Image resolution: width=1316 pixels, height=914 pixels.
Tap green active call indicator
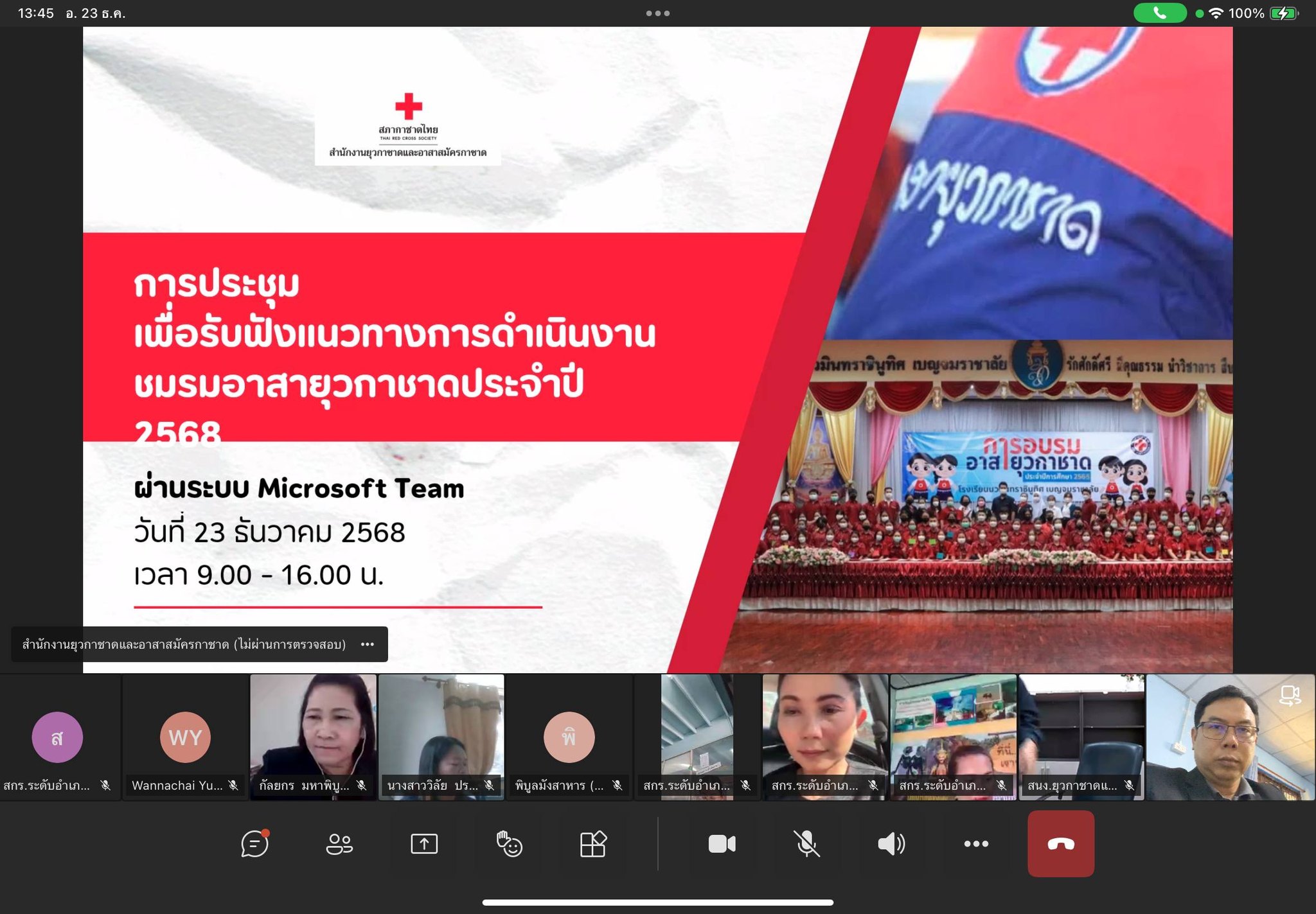[1159, 13]
